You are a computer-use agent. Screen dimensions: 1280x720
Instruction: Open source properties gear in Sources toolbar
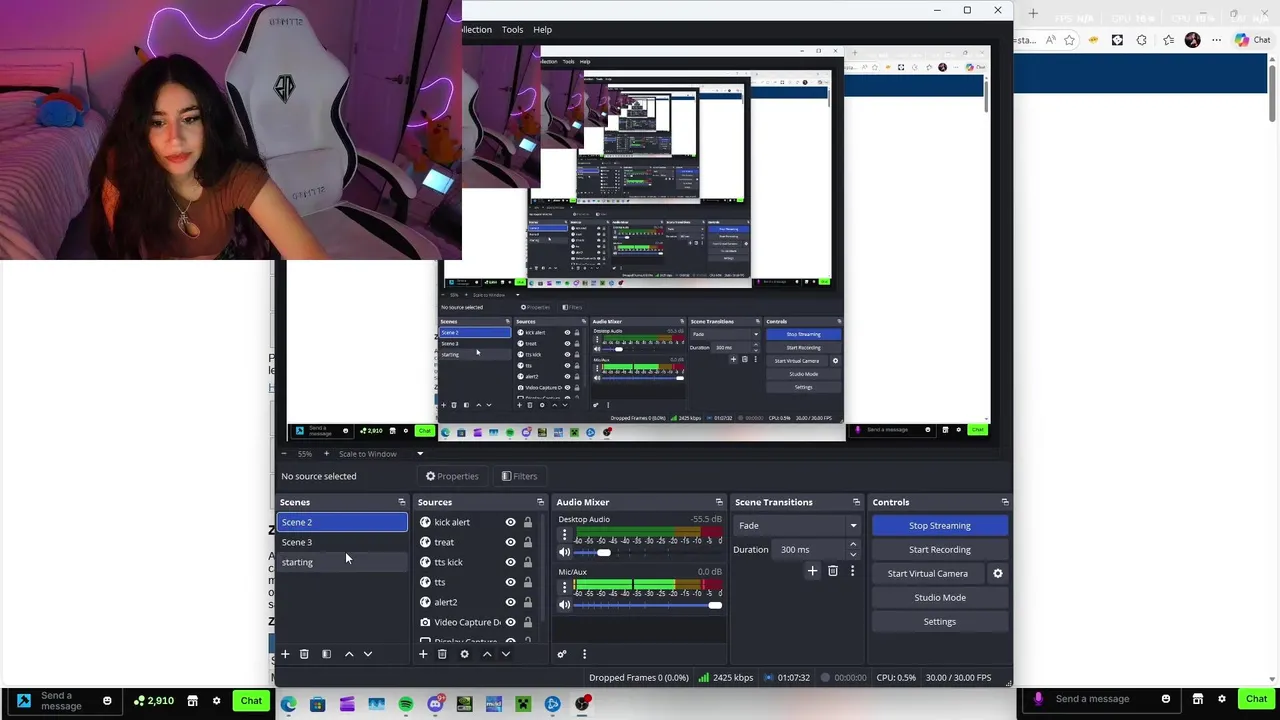[x=464, y=654]
